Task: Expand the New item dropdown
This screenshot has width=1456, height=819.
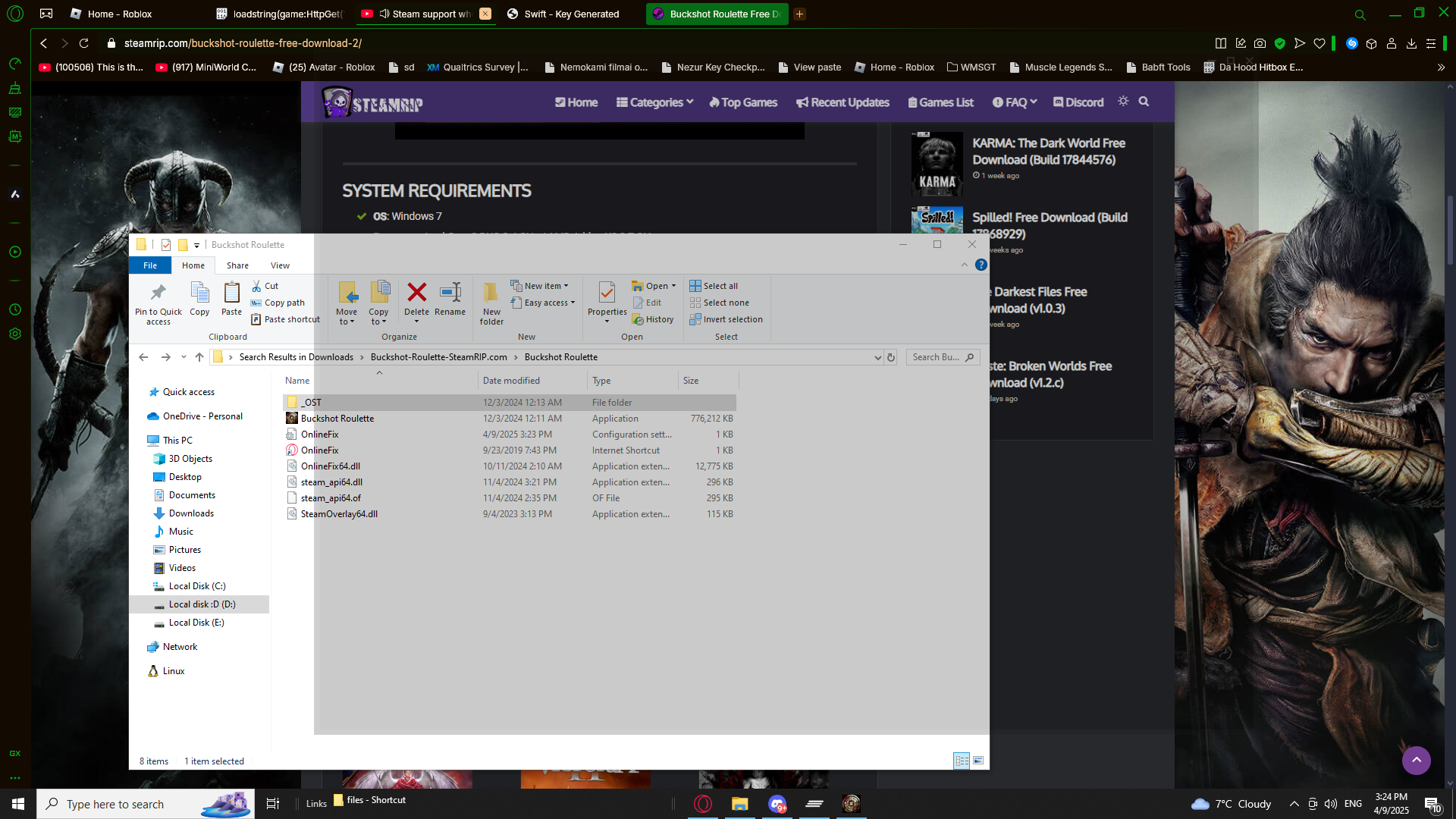Action: [x=566, y=286]
